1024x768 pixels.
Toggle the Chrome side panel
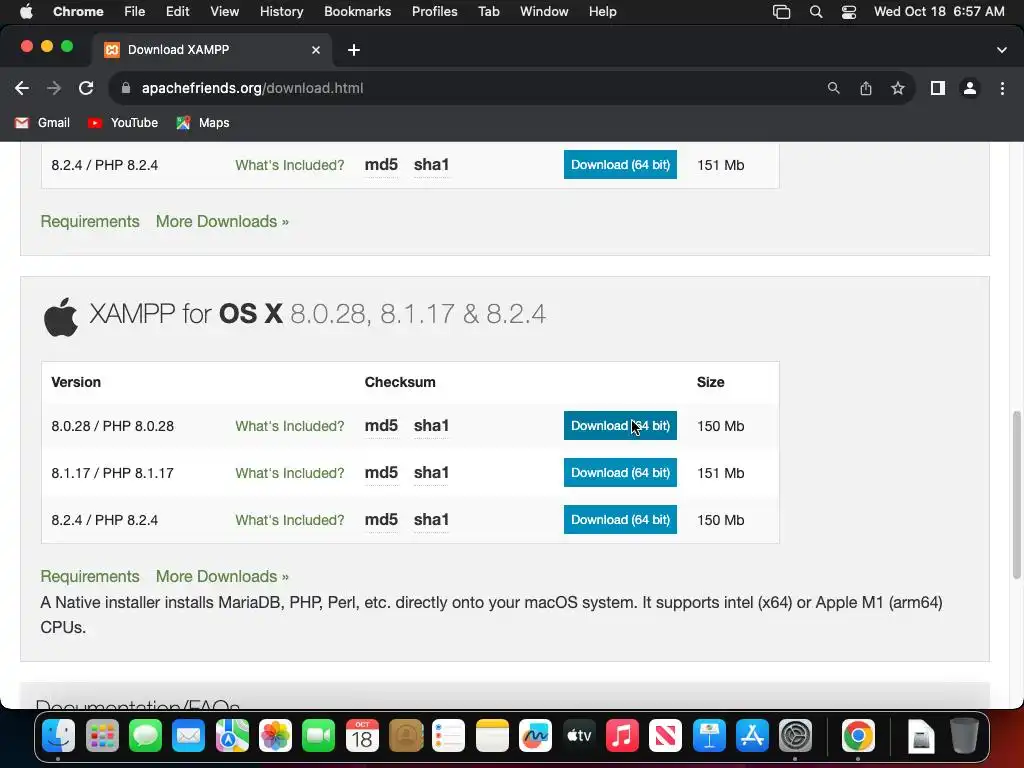tap(938, 88)
